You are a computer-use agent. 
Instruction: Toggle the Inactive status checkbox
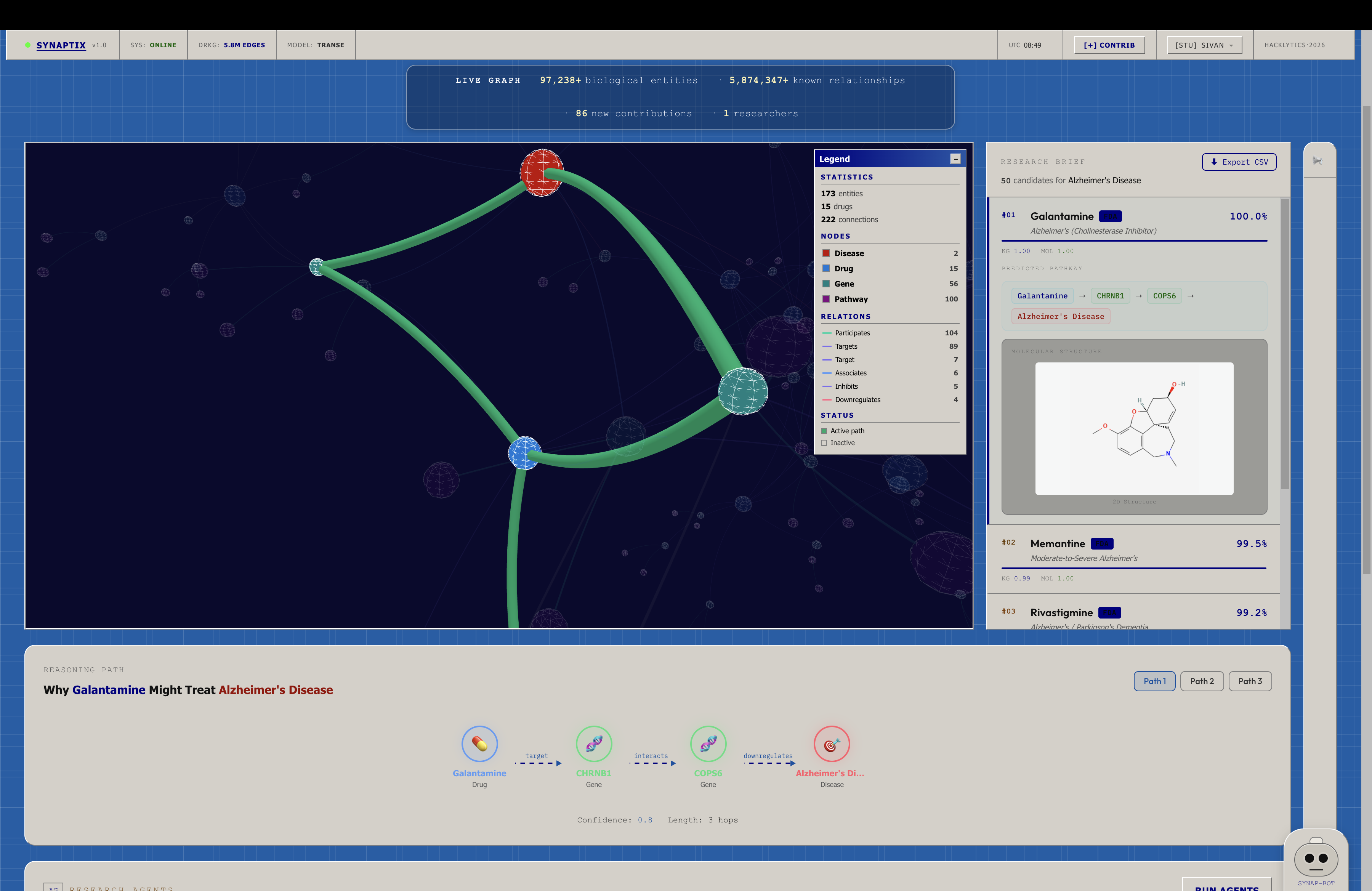824,443
